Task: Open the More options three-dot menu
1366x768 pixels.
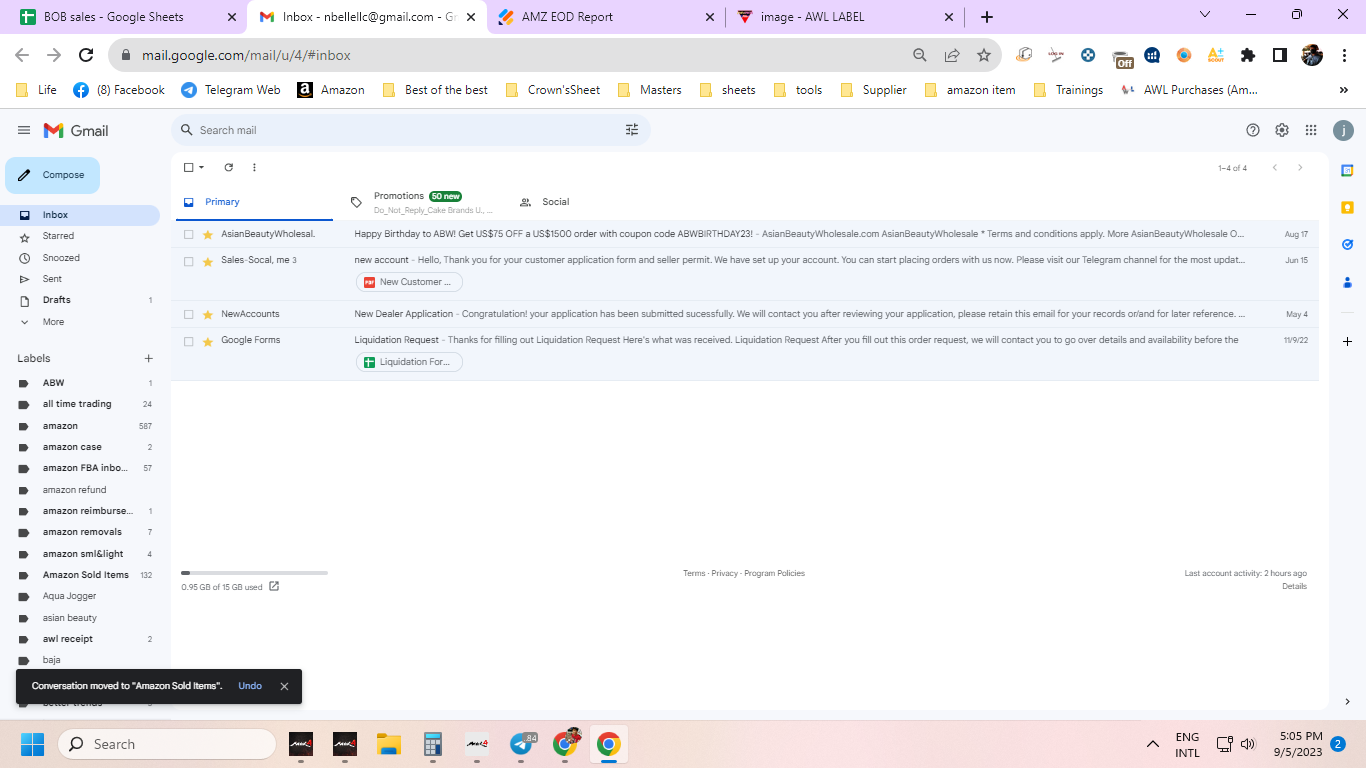Action: pyautogui.click(x=254, y=168)
